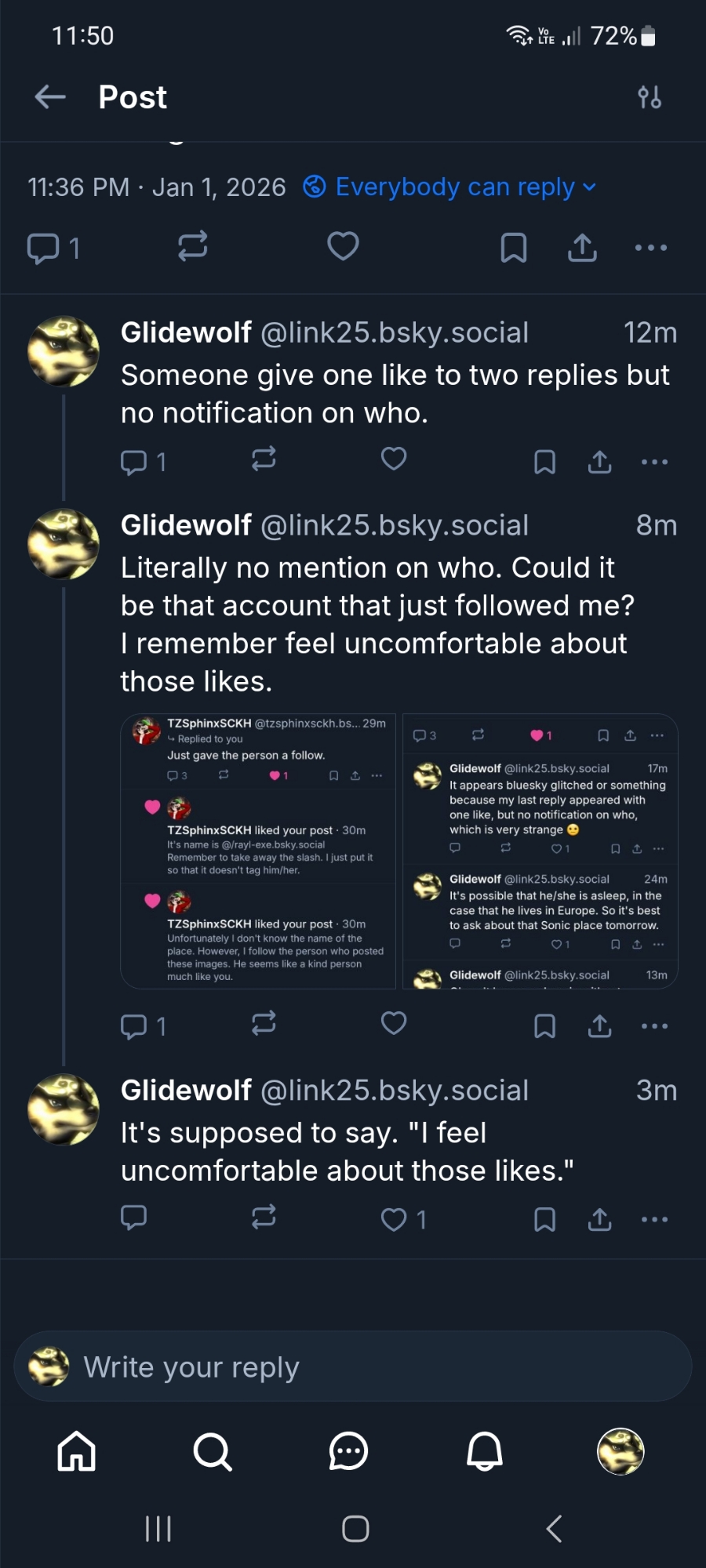Go to Home tab in bottom navigation
Image resolution: width=706 pixels, height=1568 pixels.
pos(77,1451)
